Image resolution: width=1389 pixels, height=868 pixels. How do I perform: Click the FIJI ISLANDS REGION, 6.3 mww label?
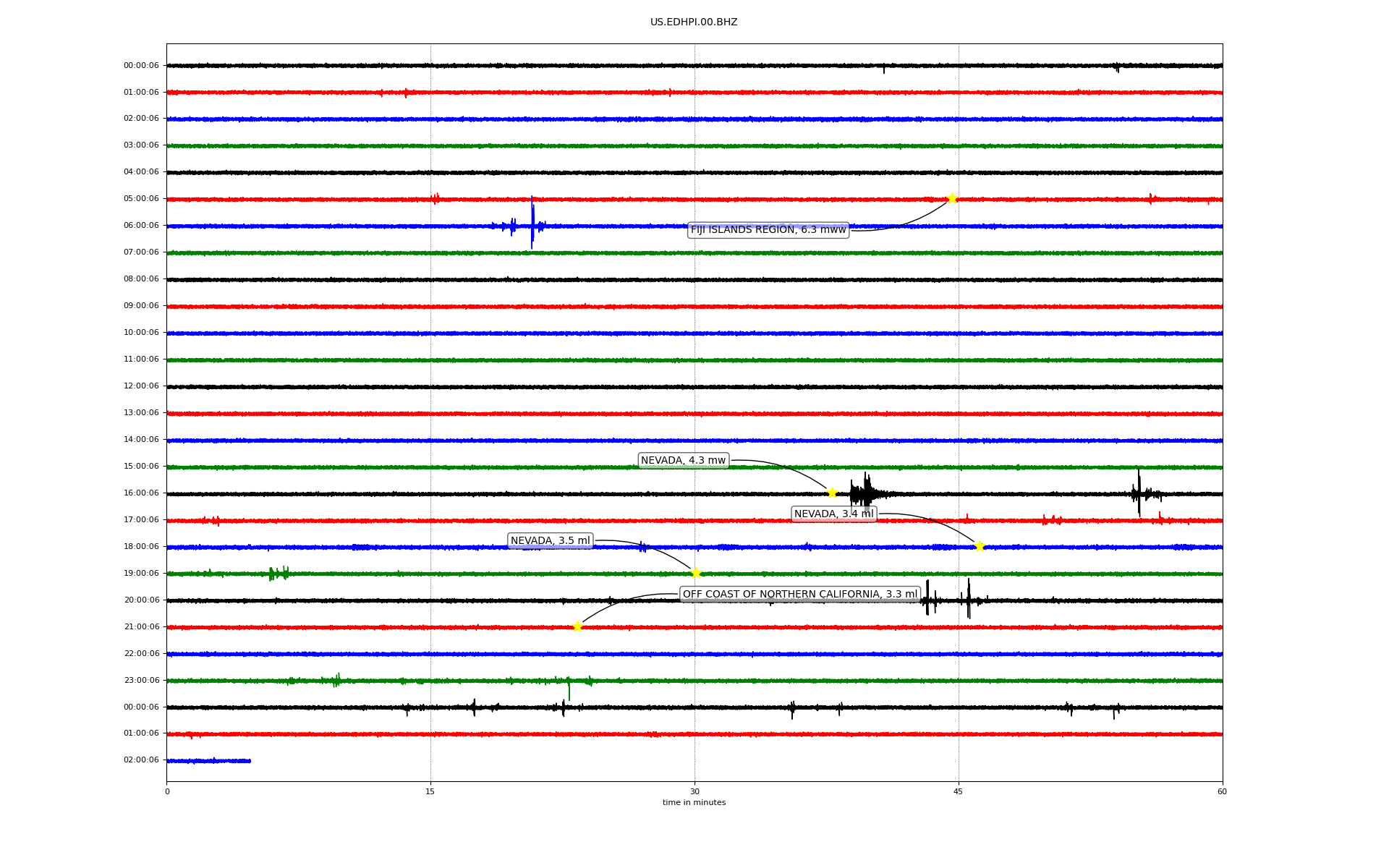point(768,230)
